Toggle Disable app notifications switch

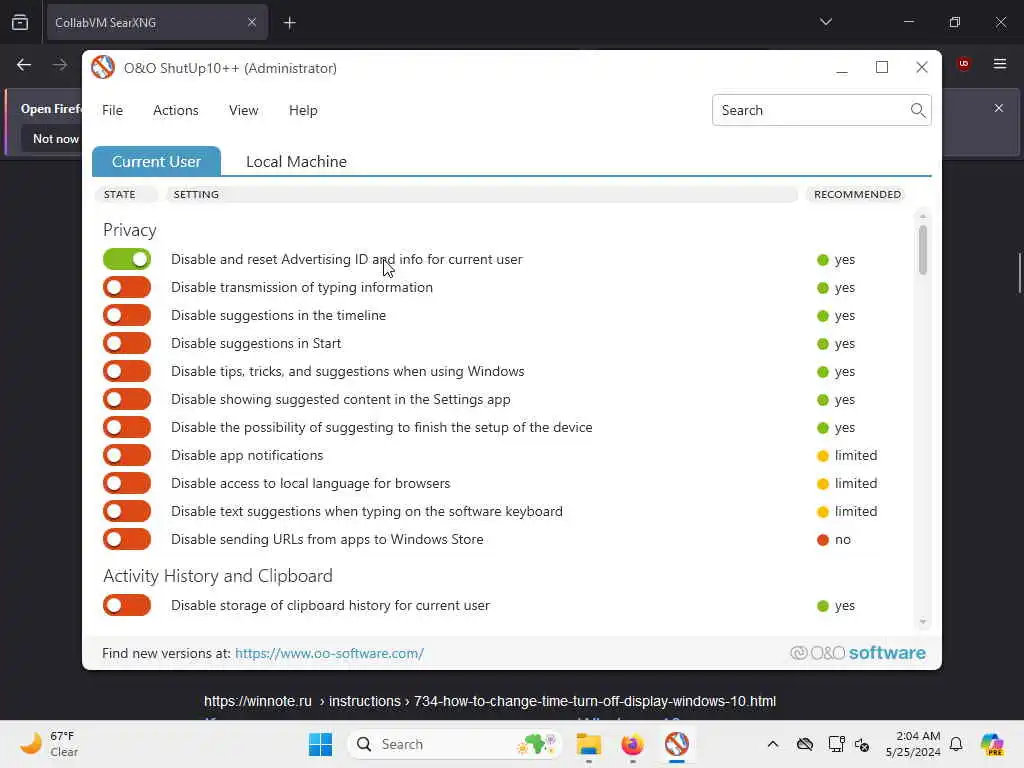[x=127, y=455]
